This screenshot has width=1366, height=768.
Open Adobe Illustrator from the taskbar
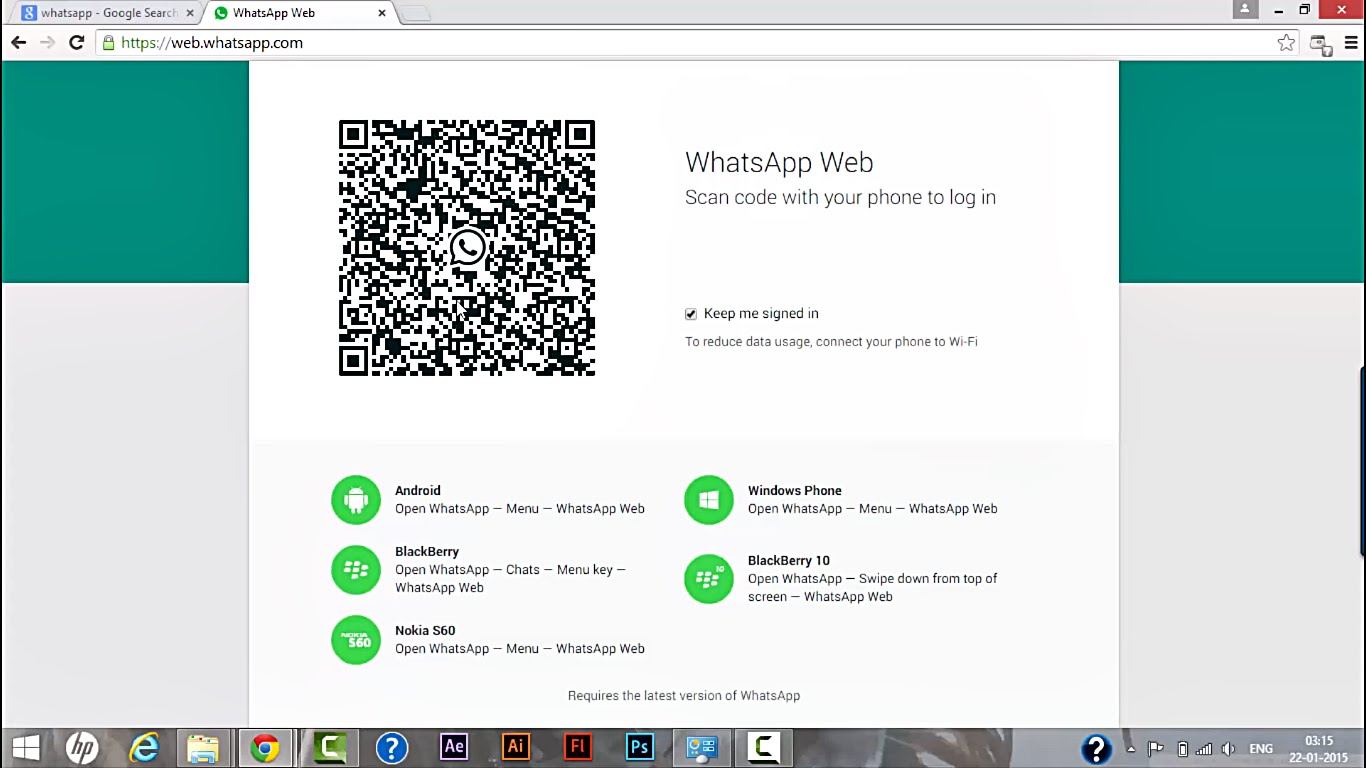515,747
